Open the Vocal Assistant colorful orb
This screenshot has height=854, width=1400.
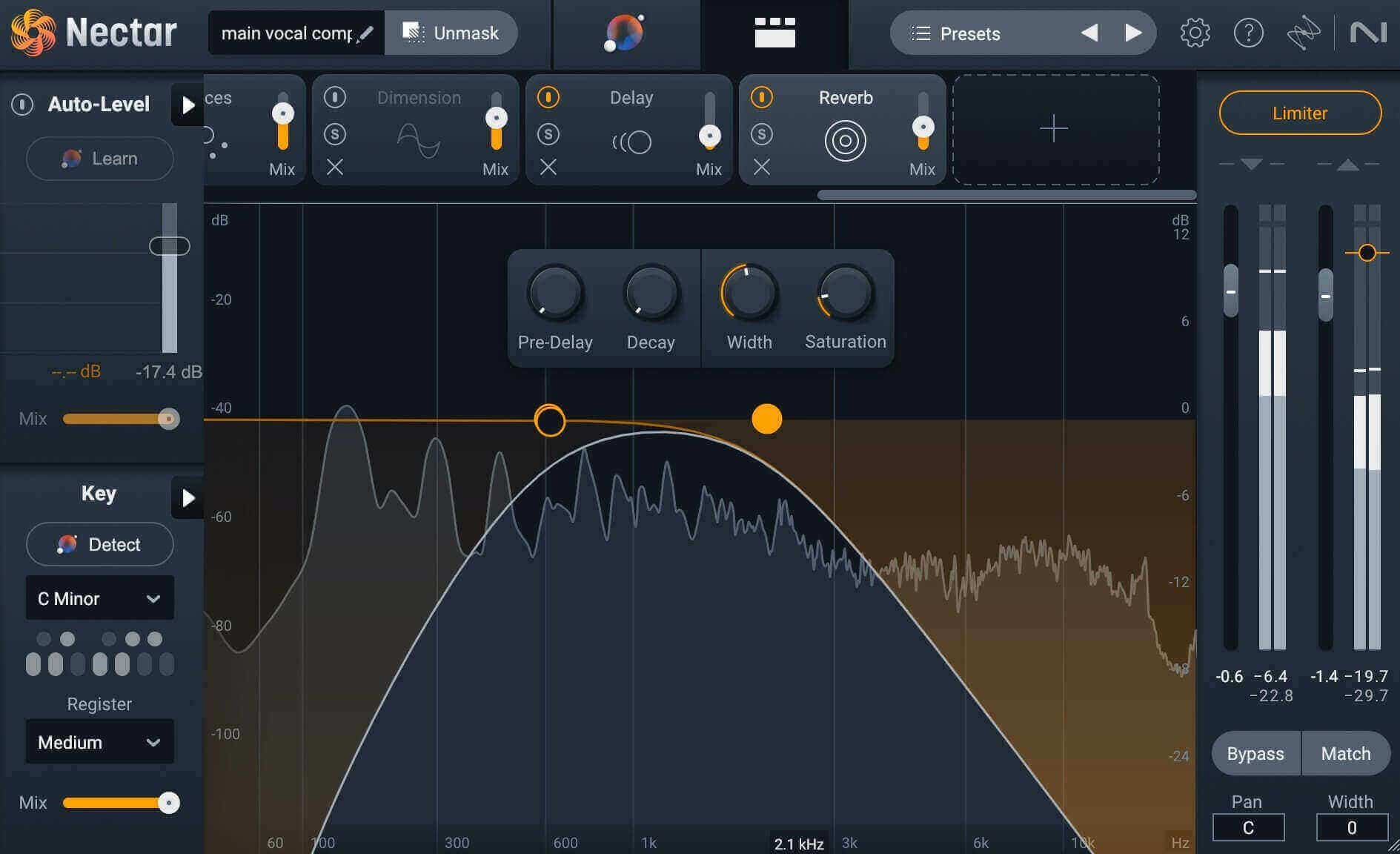tap(624, 33)
